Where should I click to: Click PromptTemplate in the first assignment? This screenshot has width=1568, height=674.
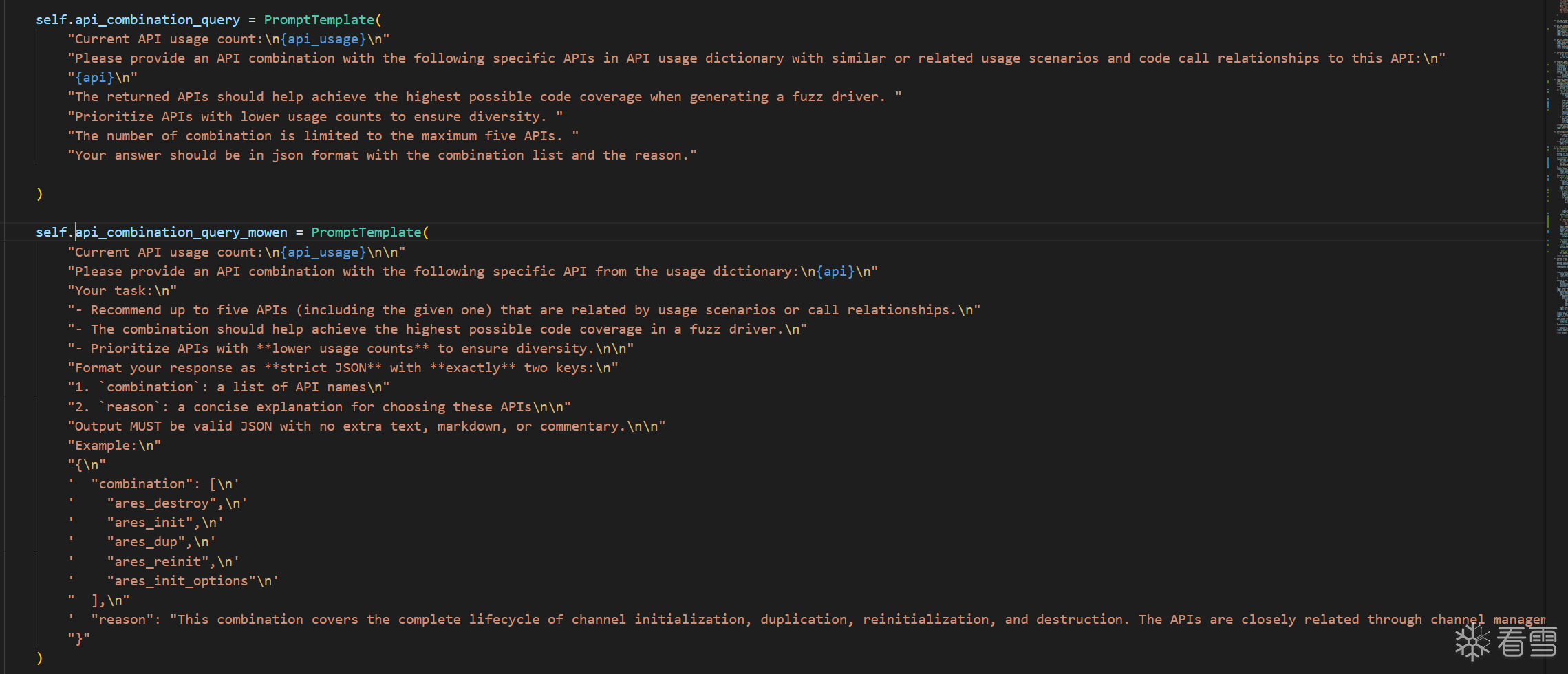[319, 20]
